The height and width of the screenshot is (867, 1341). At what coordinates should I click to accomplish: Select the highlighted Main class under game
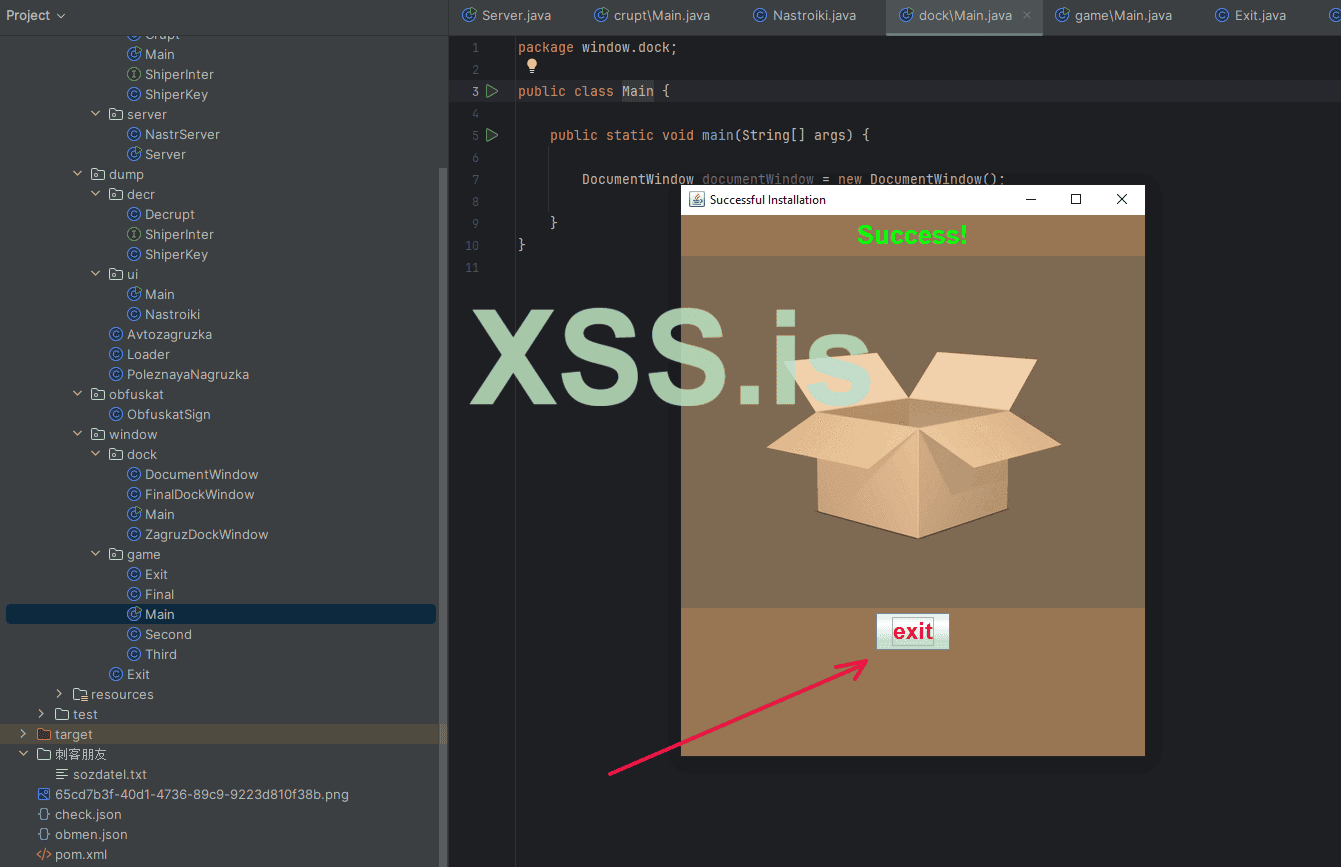pos(221,614)
